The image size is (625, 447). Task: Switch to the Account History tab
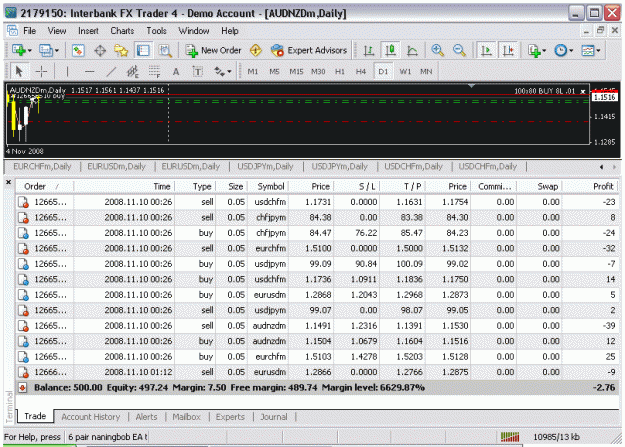point(90,417)
